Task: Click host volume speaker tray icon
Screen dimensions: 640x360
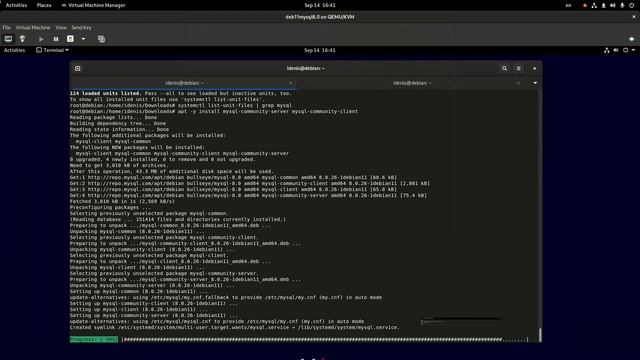Action: (613, 5)
